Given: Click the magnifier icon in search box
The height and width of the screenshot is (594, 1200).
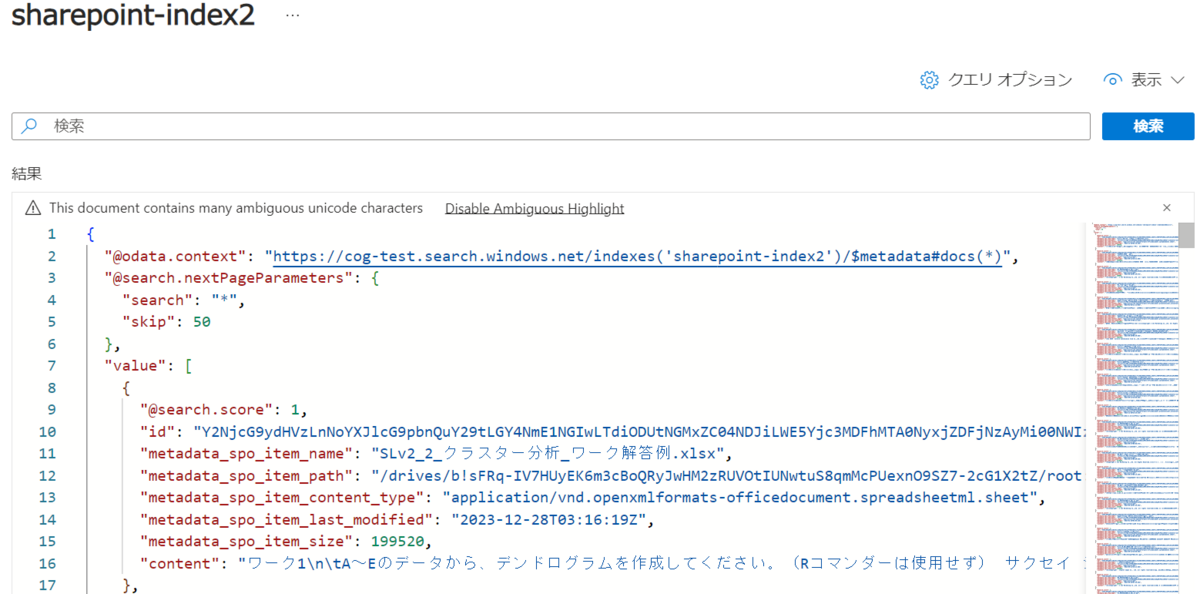Looking at the screenshot, I should click(x=29, y=126).
